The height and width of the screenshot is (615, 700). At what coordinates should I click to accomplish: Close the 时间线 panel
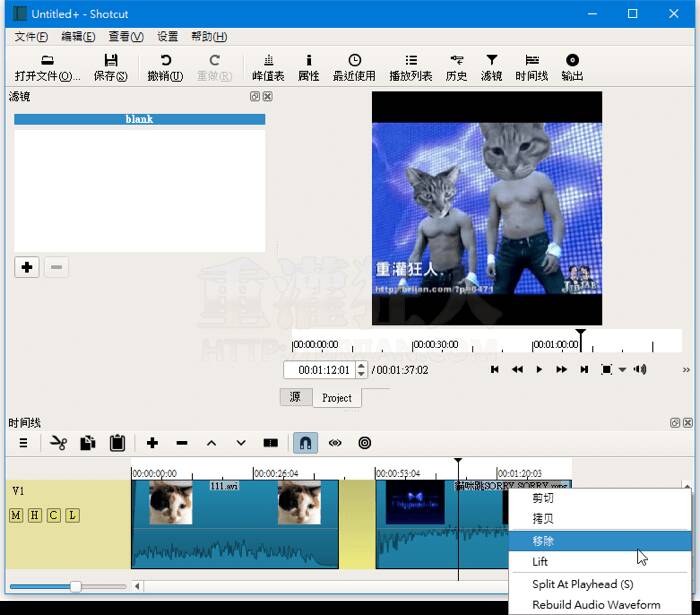coord(688,423)
